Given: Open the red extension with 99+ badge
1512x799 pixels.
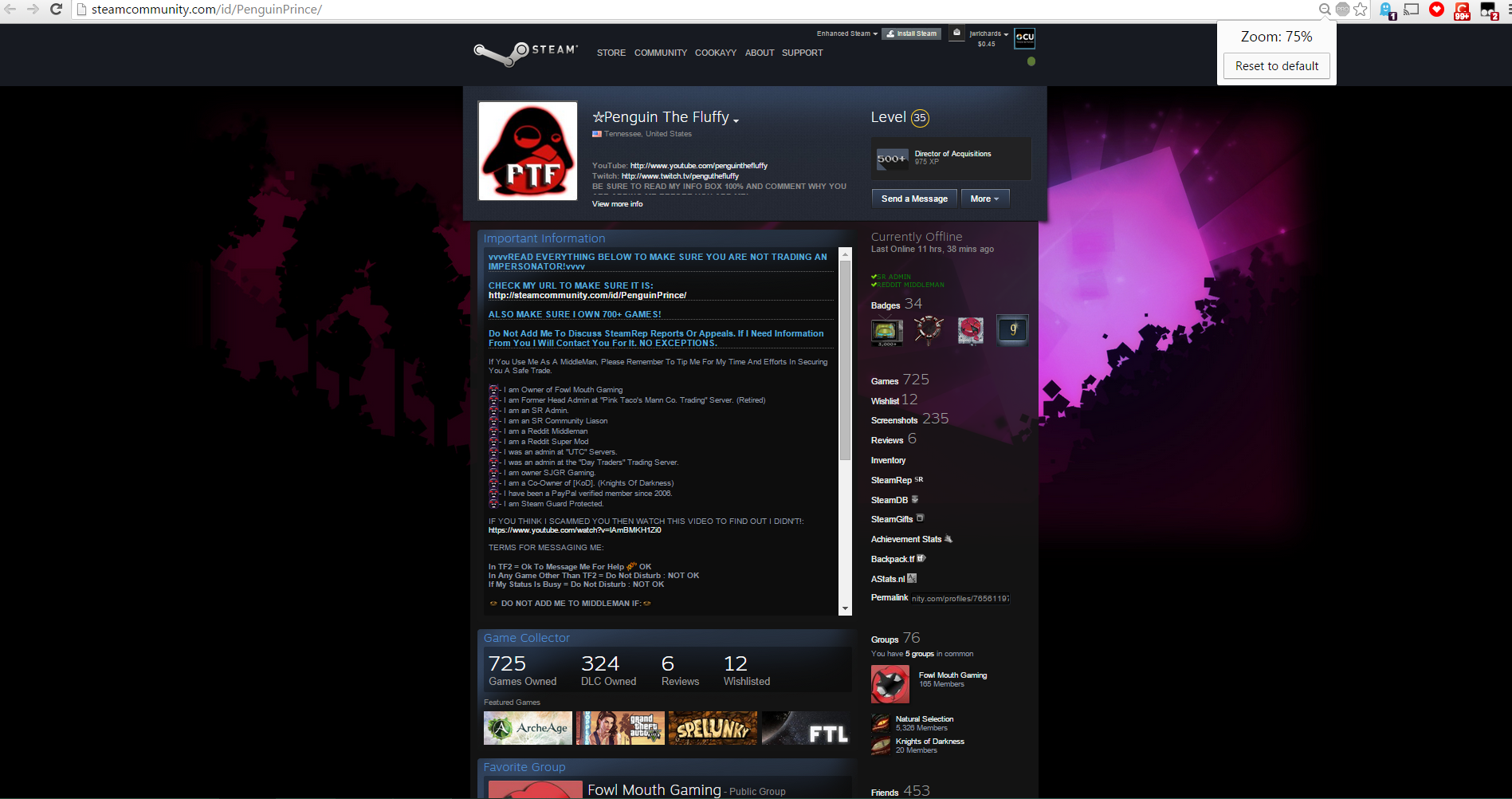Looking at the screenshot, I should (1462, 10).
